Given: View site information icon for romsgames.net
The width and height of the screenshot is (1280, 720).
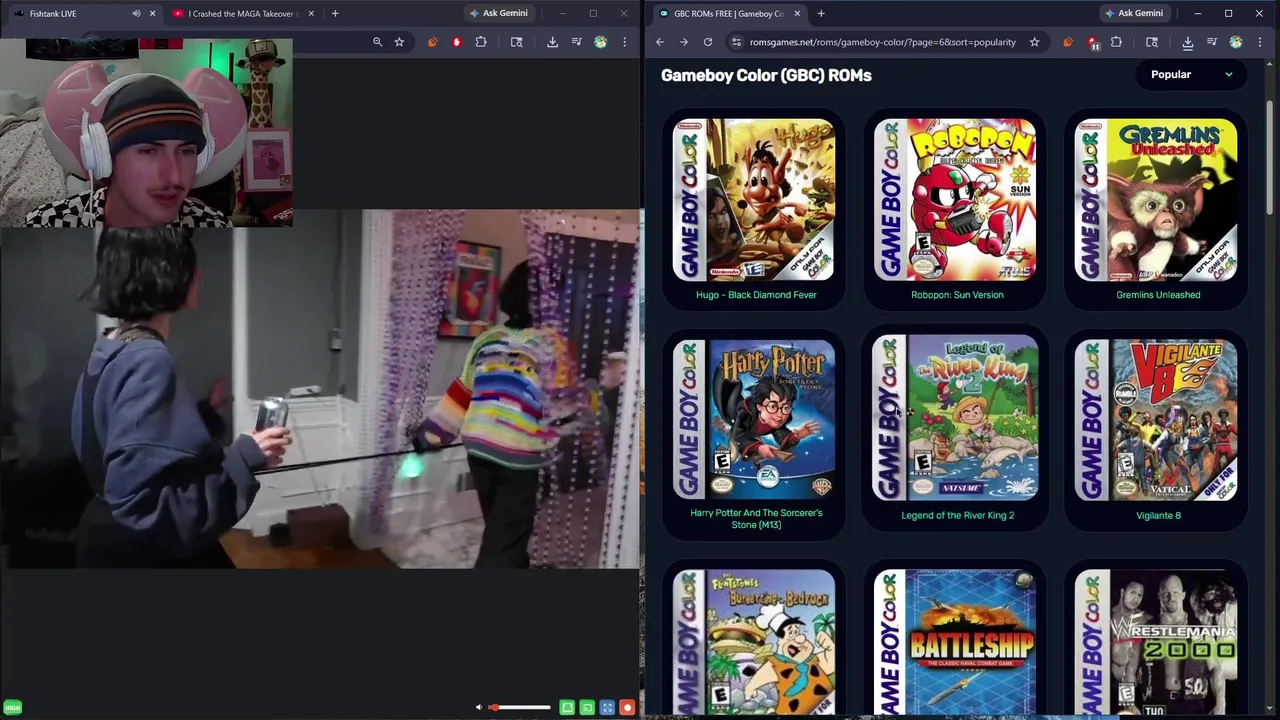Looking at the screenshot, I should [737, 42].
